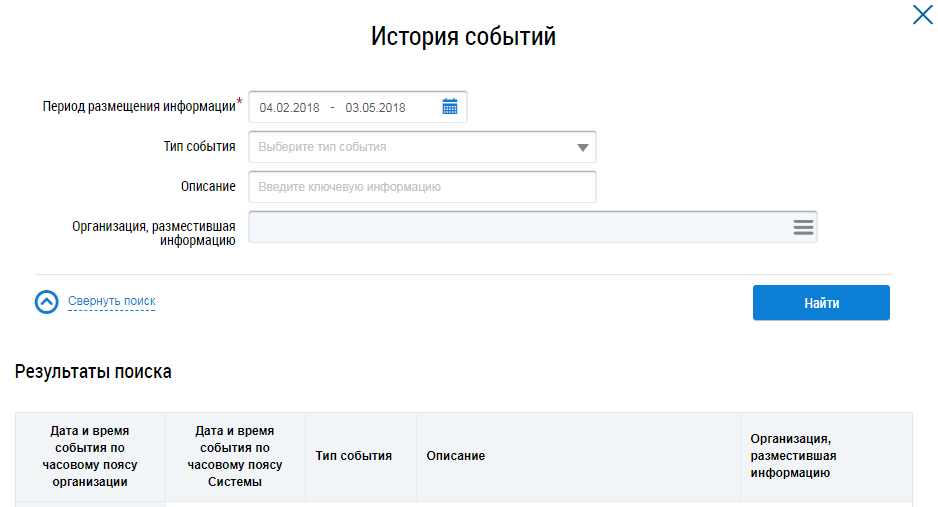Viewport: 938px width, 507px height.
Task: Click the Результаты поиска heading
Action: point(93,372)
